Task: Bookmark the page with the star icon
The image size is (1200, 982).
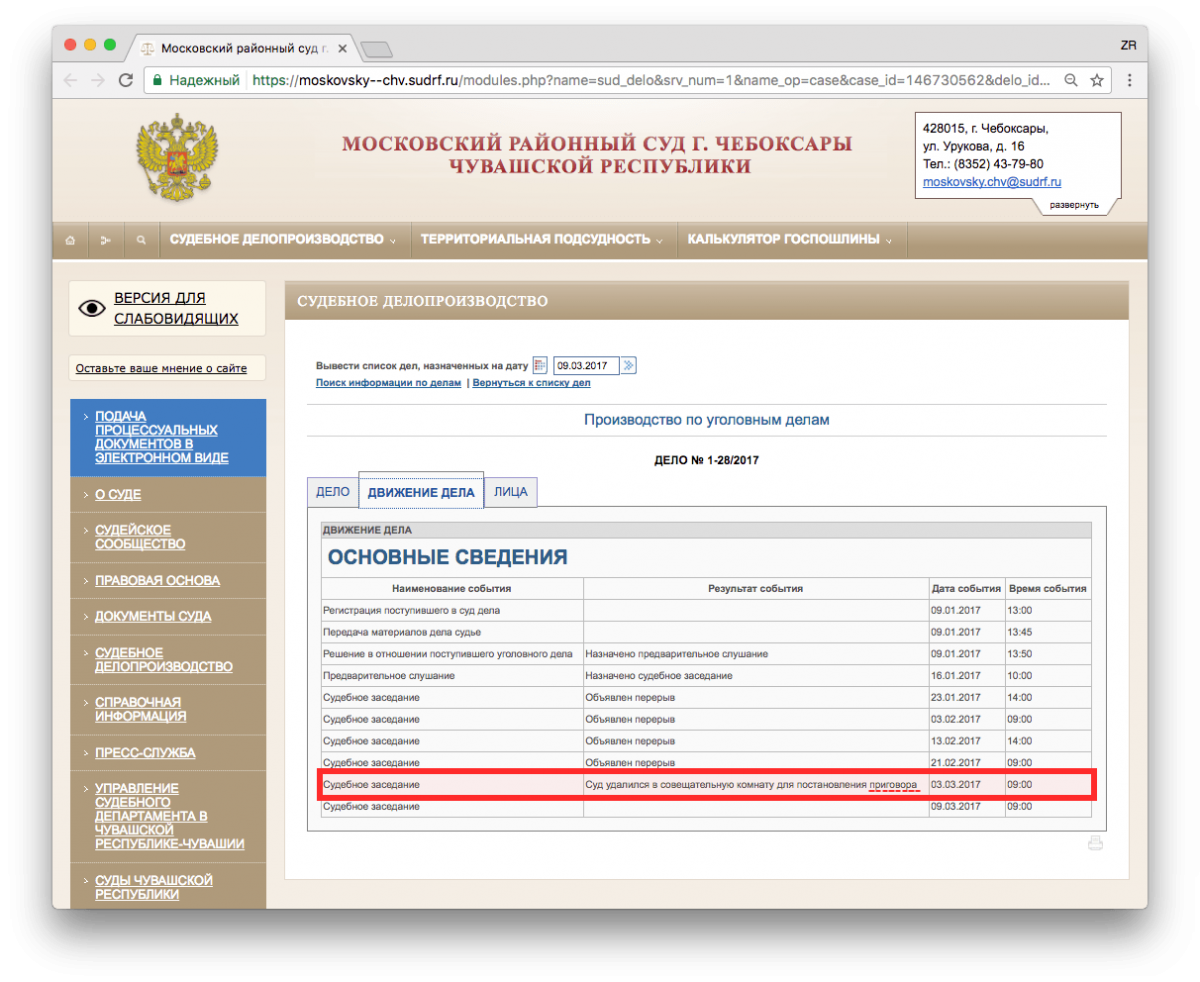Action: click(x=1097, y=80)
